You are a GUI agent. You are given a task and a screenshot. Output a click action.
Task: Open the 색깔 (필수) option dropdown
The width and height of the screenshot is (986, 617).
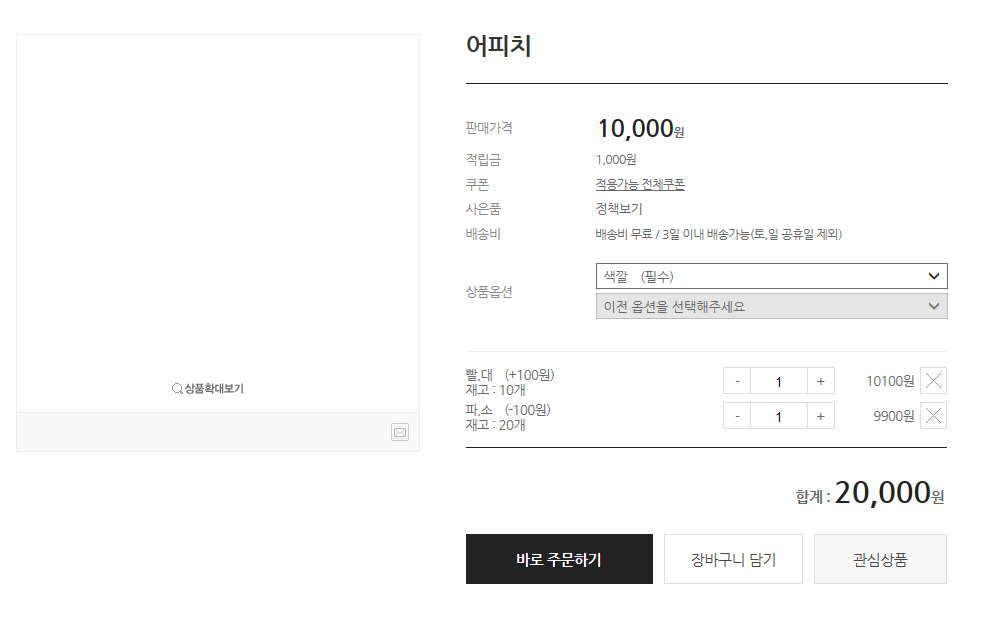point(771,276)
